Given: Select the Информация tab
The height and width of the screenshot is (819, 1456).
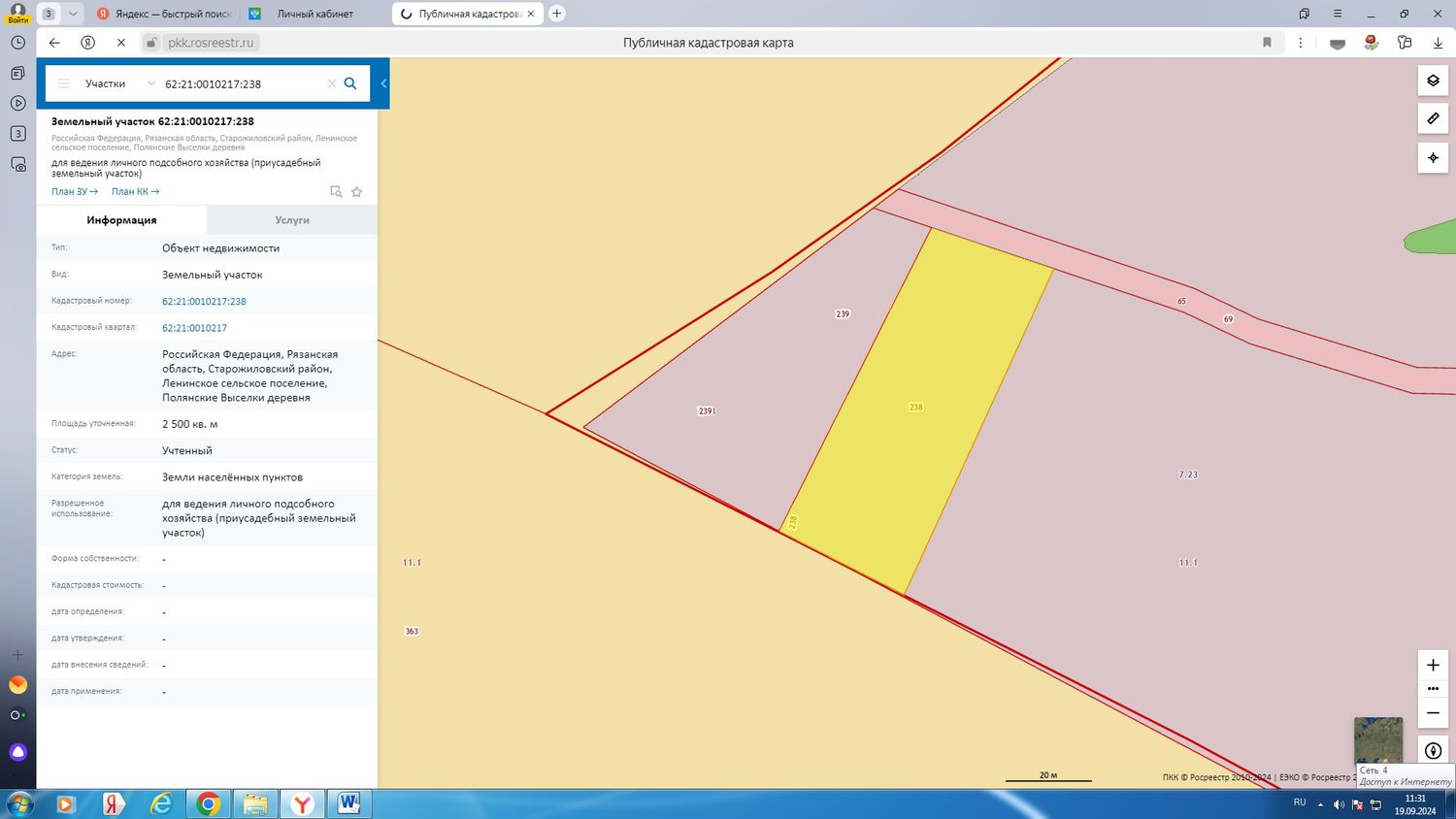Looking at the screenshot, I should [121, 220].
